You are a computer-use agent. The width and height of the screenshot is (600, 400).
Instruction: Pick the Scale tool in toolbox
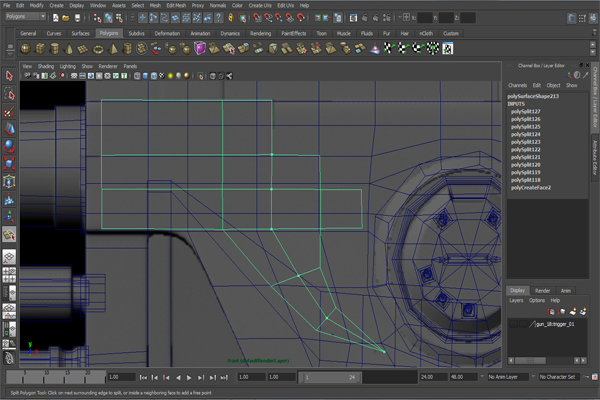(9, 164)
